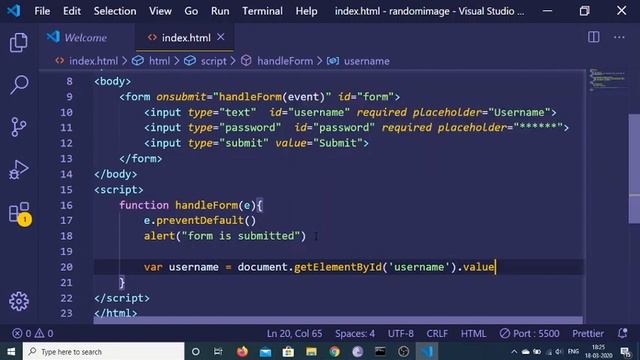Change the CRLF end of line sequence
Image resolution: width=640 pixels, height=360 pixels.
click(437, 333)
